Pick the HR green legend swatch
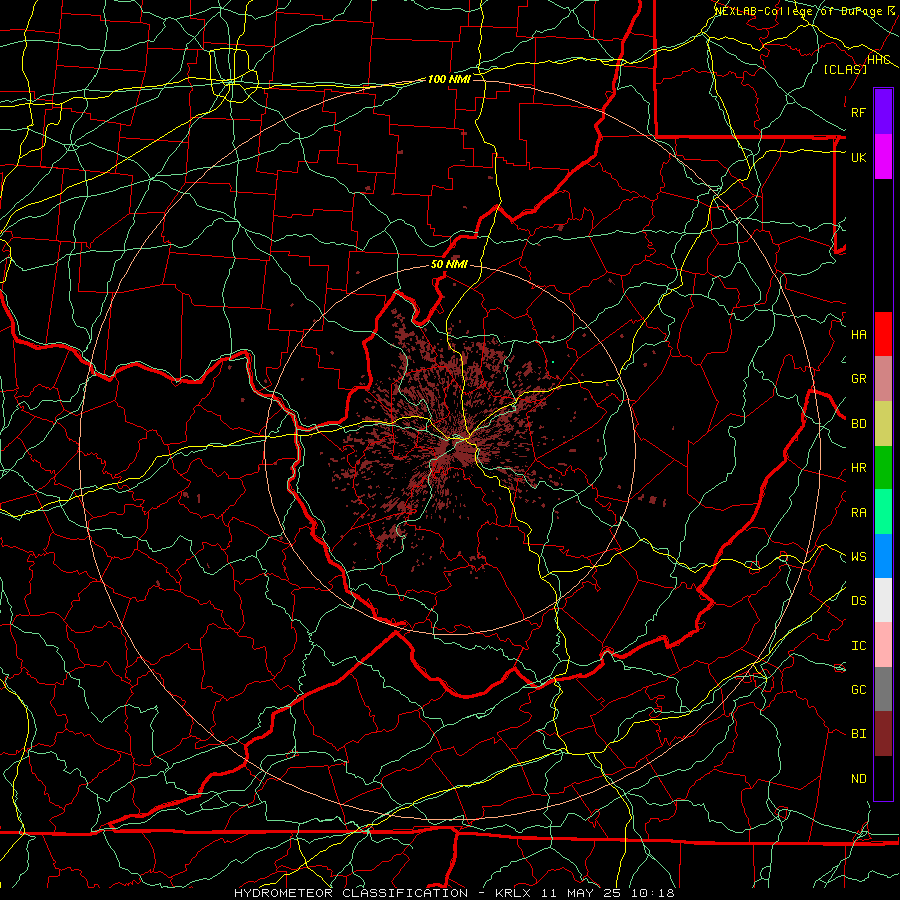 click(883, 467)
